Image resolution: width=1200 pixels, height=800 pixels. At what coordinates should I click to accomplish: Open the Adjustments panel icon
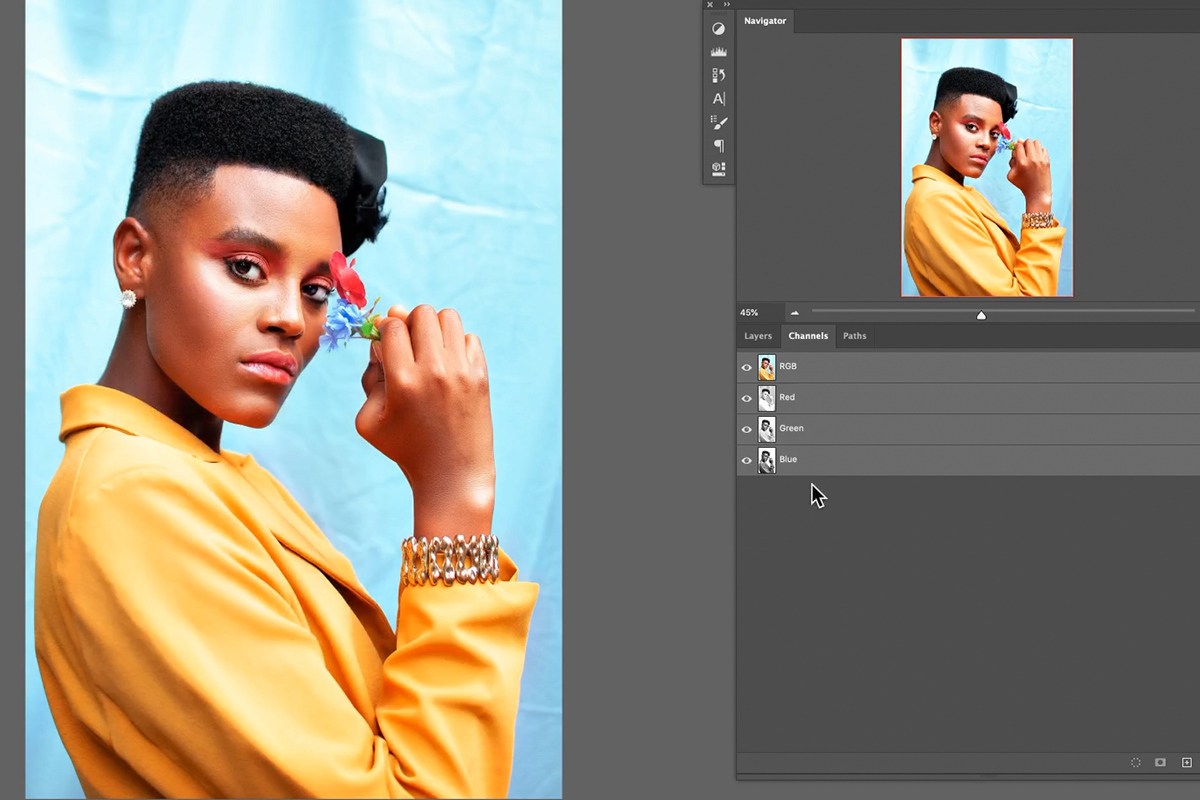718,28
